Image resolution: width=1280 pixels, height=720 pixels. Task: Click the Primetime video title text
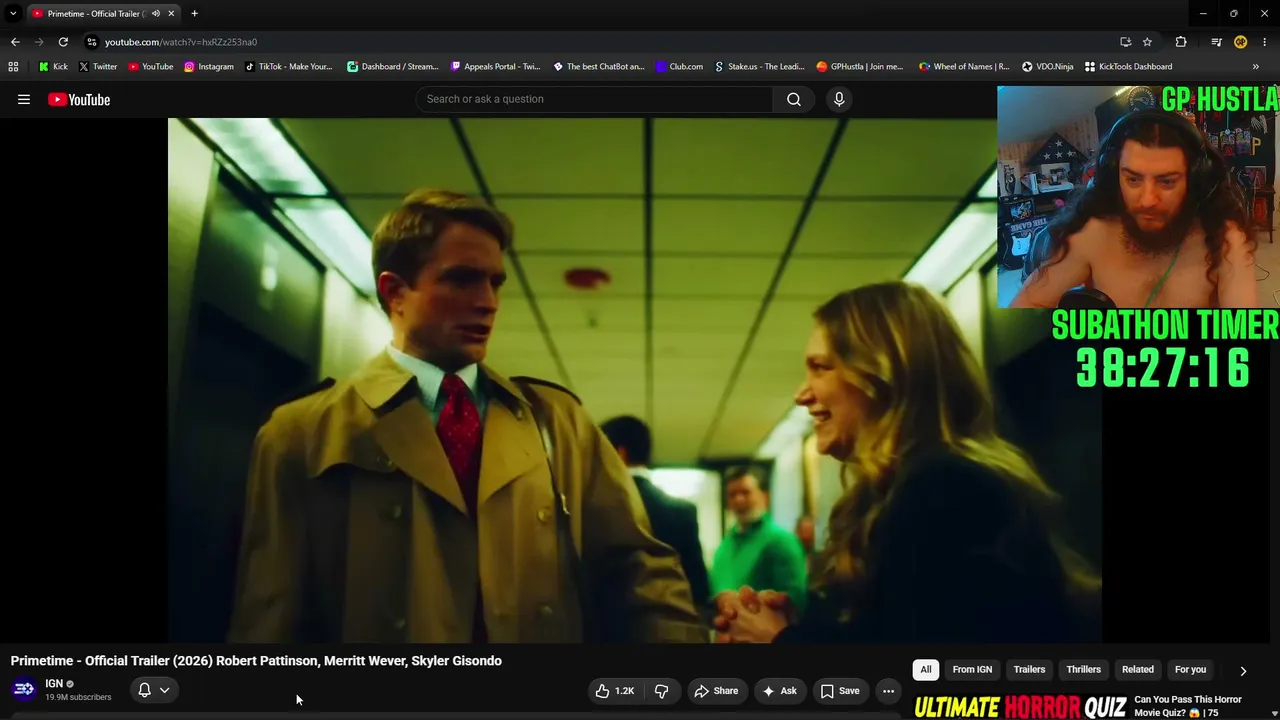pyautogui.click(x=256, y=661)
